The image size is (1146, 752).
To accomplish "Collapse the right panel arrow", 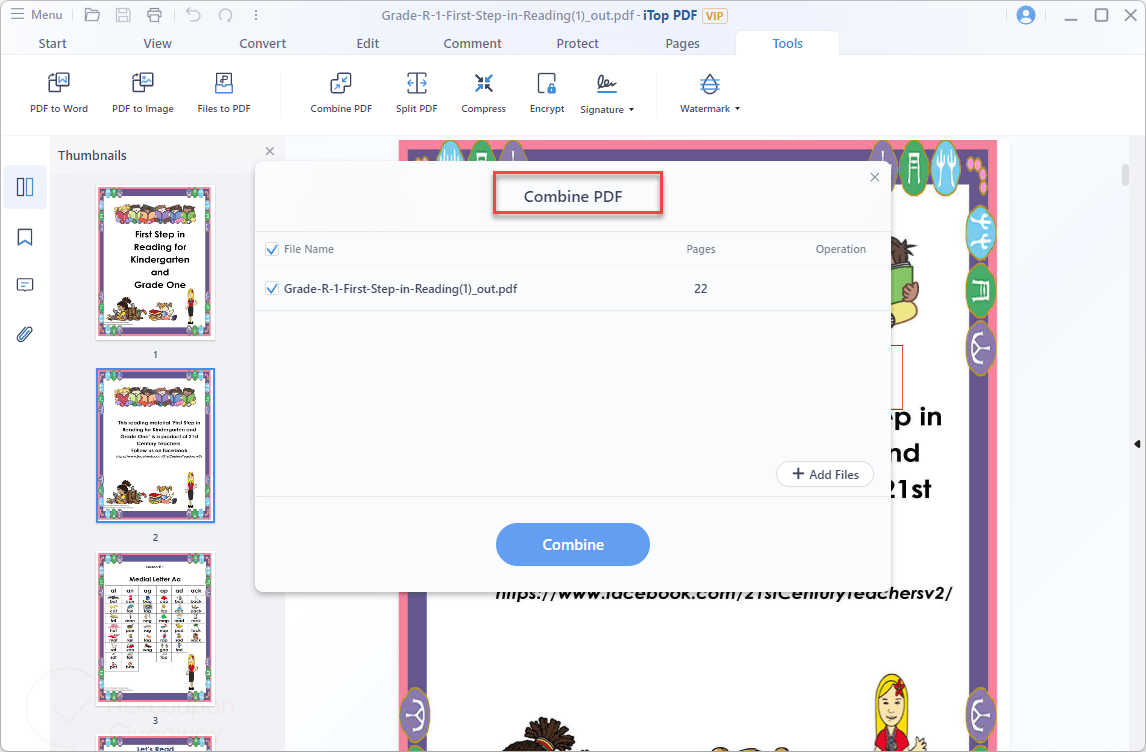I will [x=1136, y=444].
